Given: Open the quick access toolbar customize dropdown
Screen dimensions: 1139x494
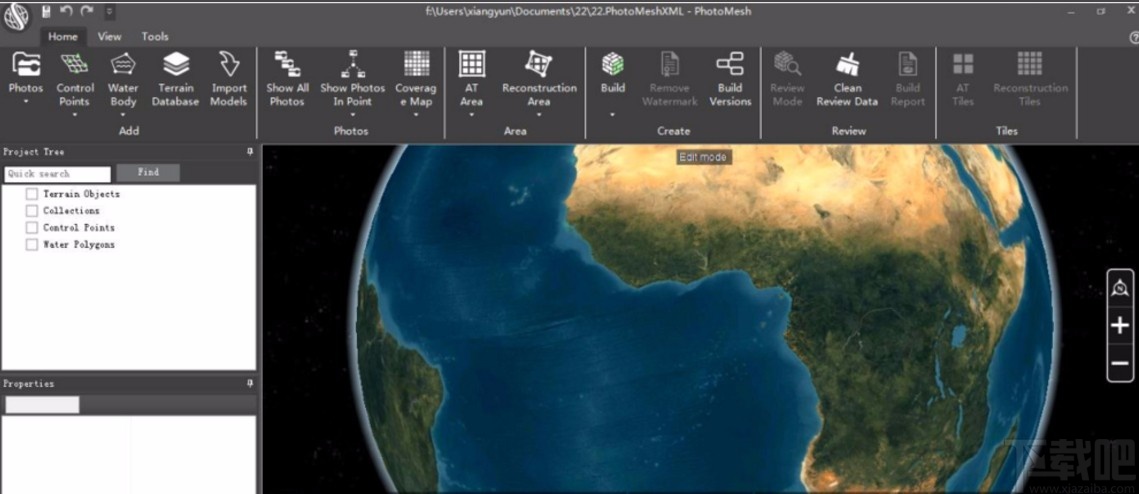Looking at the screenshot, I should point(109,12).
